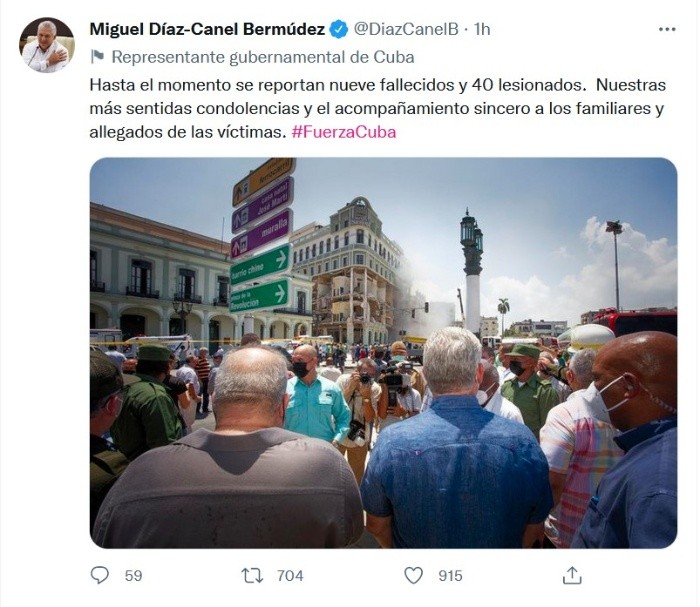Click the name Miguel Díaz-Canel Bermúdez
The image size is (700, 607).
207,29
